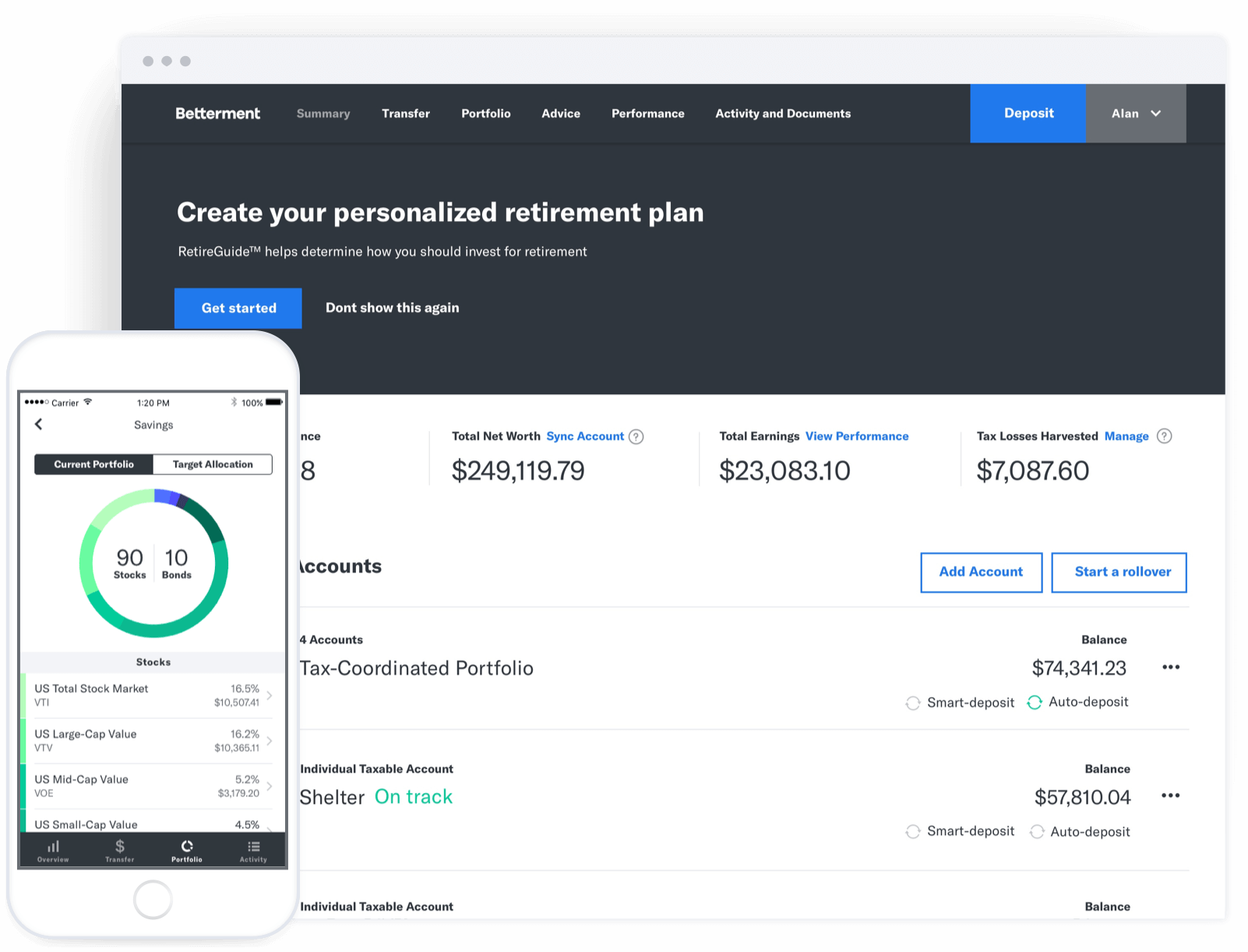The height and width of the screenshot is (952, 1248).
Task: Open the Performance menu item
Action: pos(647,114)
